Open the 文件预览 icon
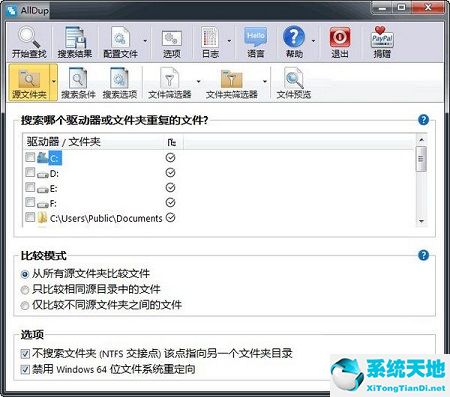The height and width of the screenshot is (397, 450). [x=293, y=78]
